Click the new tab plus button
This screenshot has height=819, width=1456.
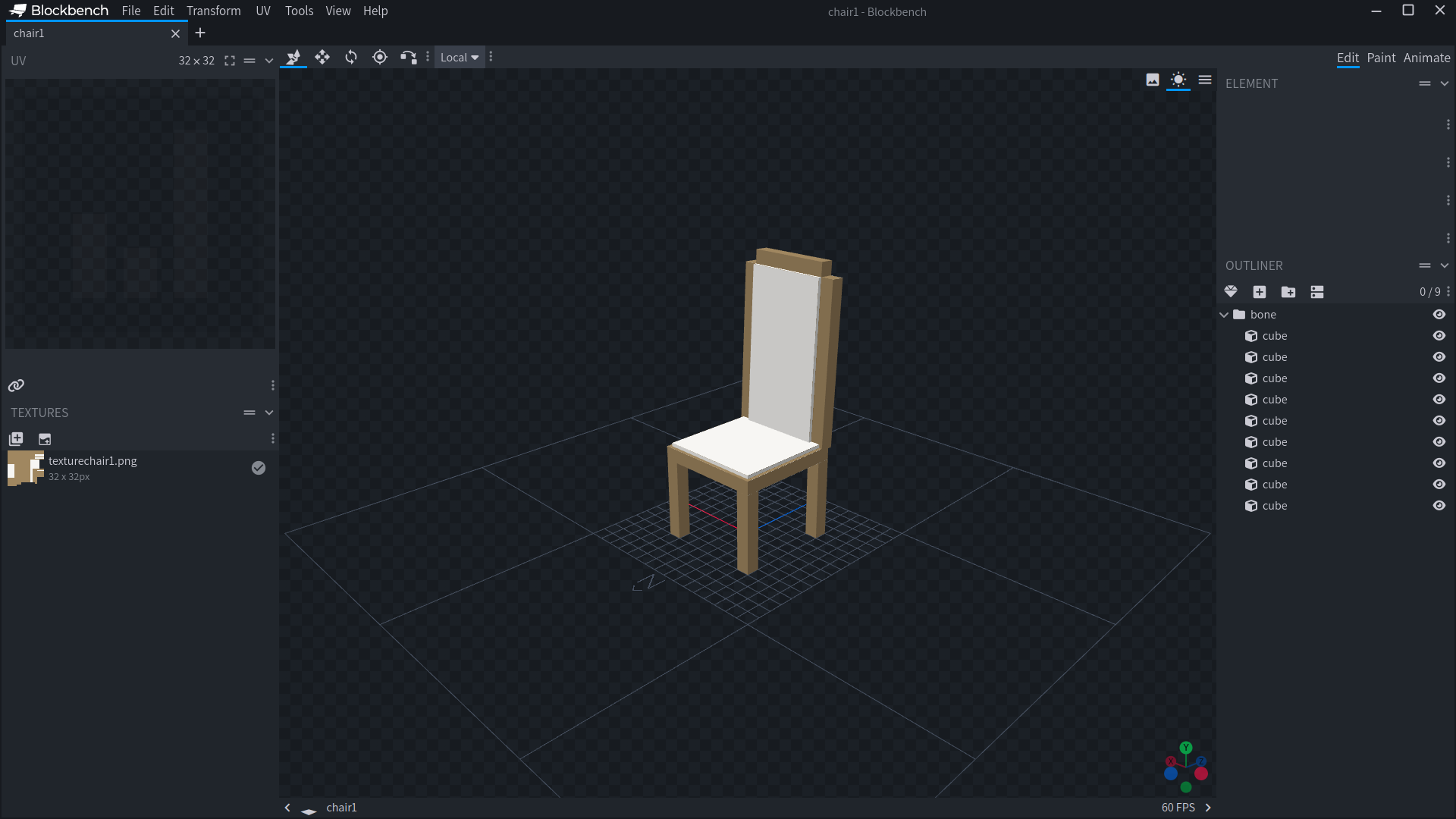click(x=200, y=33)
